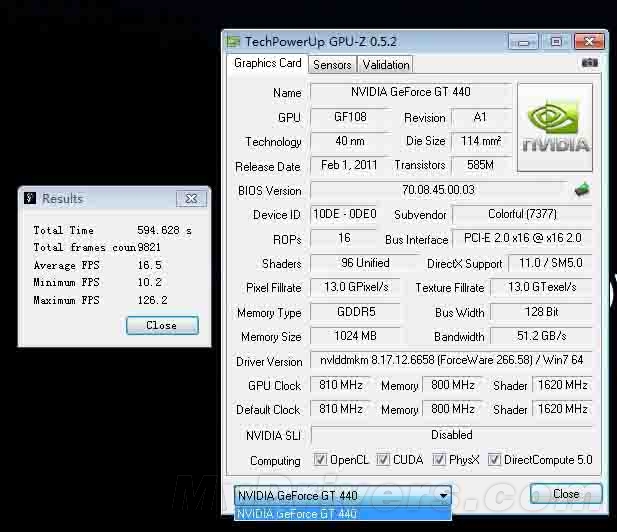Click Minimum FPS value 10.2
The image size is (617, 532).
pyautogui.click(x=150, y=282)
